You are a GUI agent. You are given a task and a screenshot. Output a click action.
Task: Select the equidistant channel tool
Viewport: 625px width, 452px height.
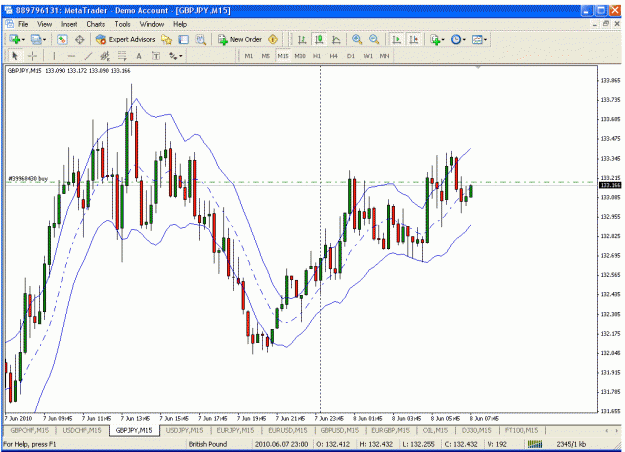pyautogui.click(x=105, y=56)
